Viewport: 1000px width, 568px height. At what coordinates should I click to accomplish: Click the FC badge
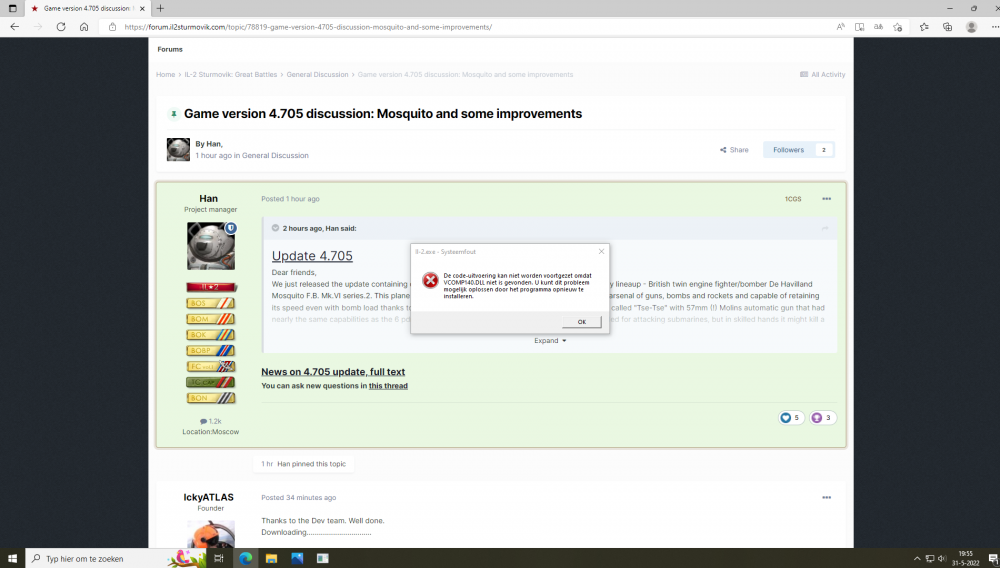coord(210,367)
